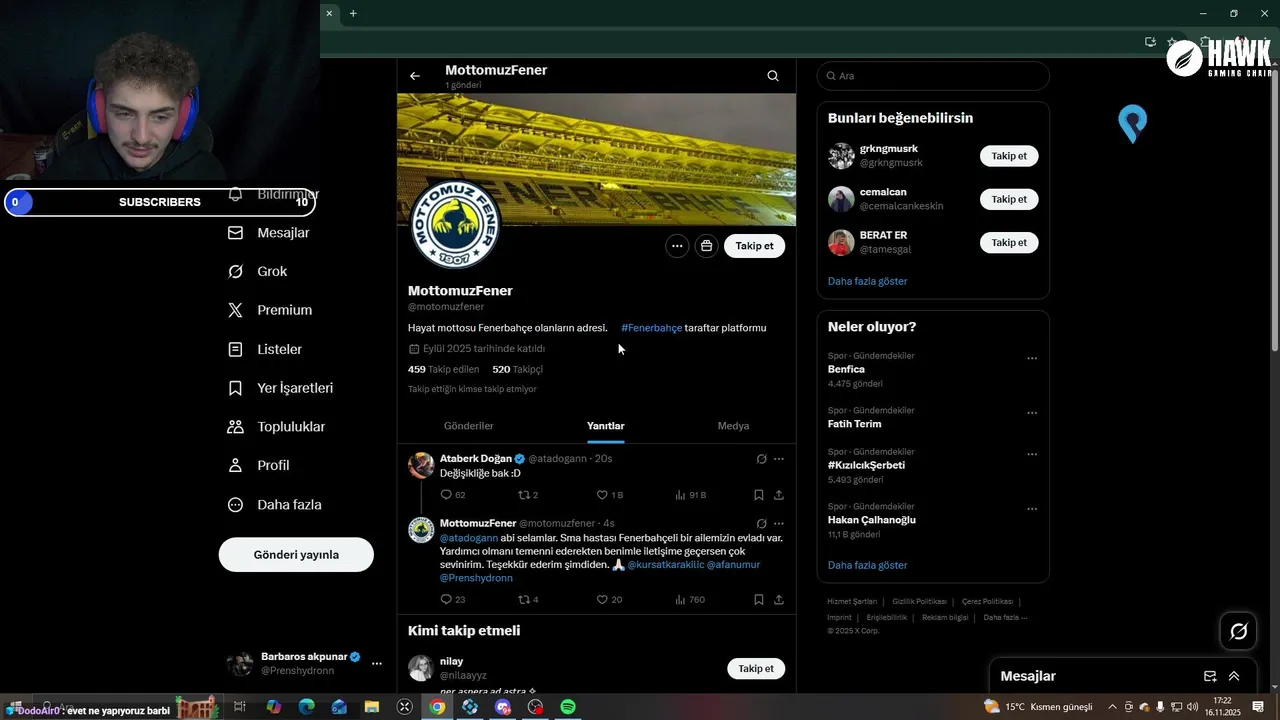Share MottomuzFener's reply
This screenshot has height=720, width=1280.
click(x=779, y=600)
